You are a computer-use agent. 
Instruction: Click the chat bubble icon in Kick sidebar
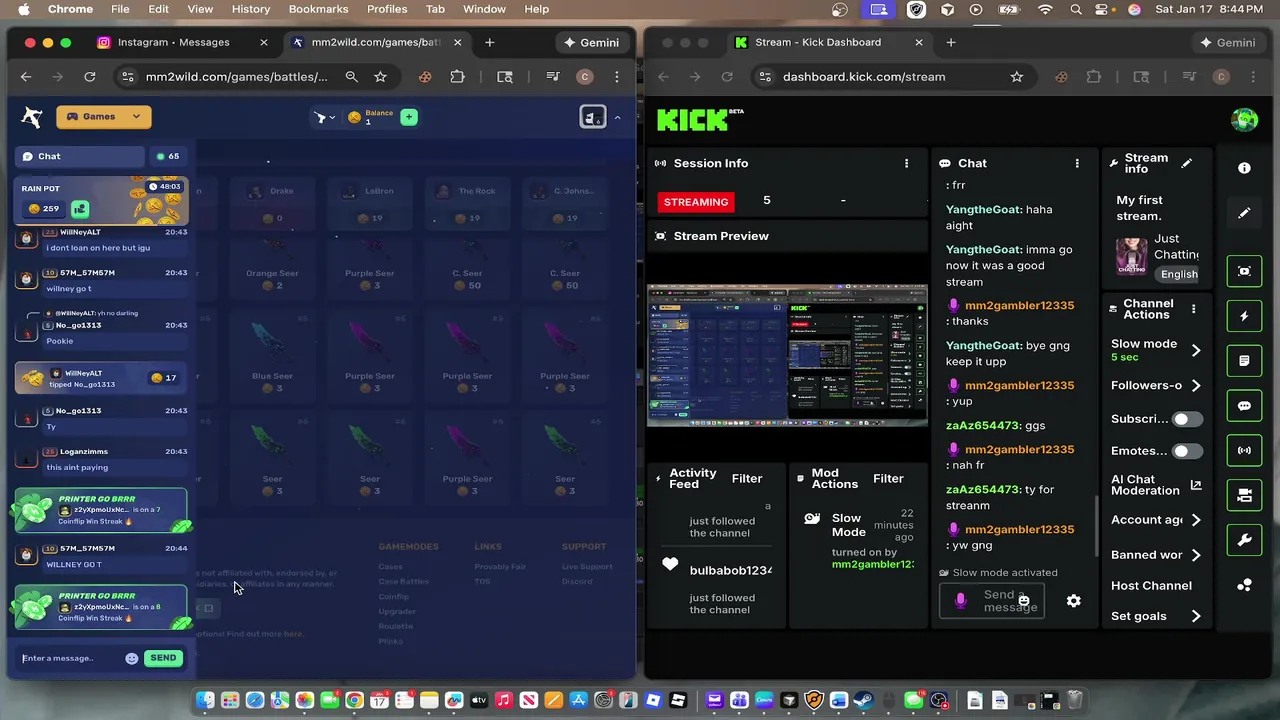[x=1244, y=406]
